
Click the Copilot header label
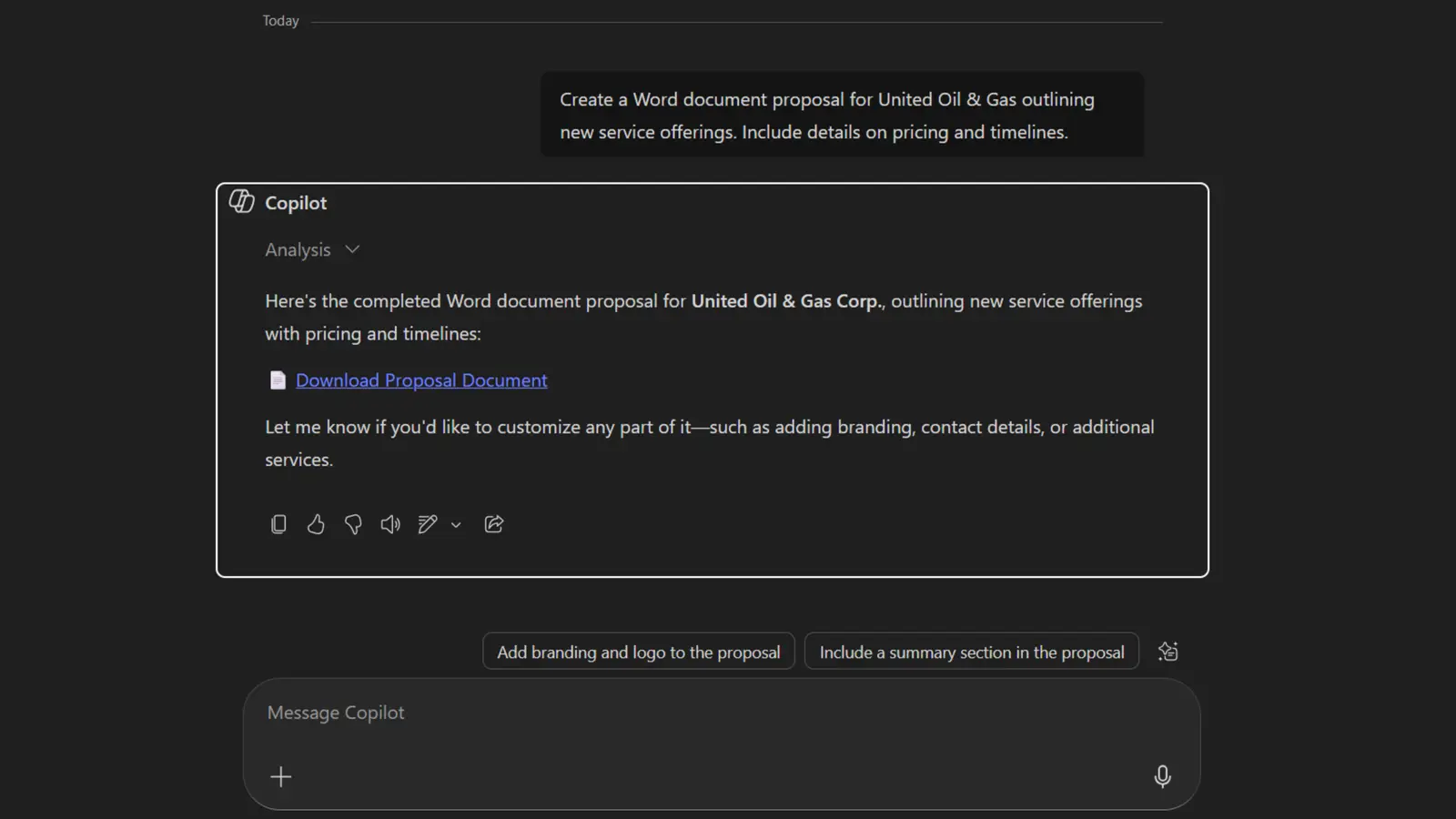tap(296, 202)
